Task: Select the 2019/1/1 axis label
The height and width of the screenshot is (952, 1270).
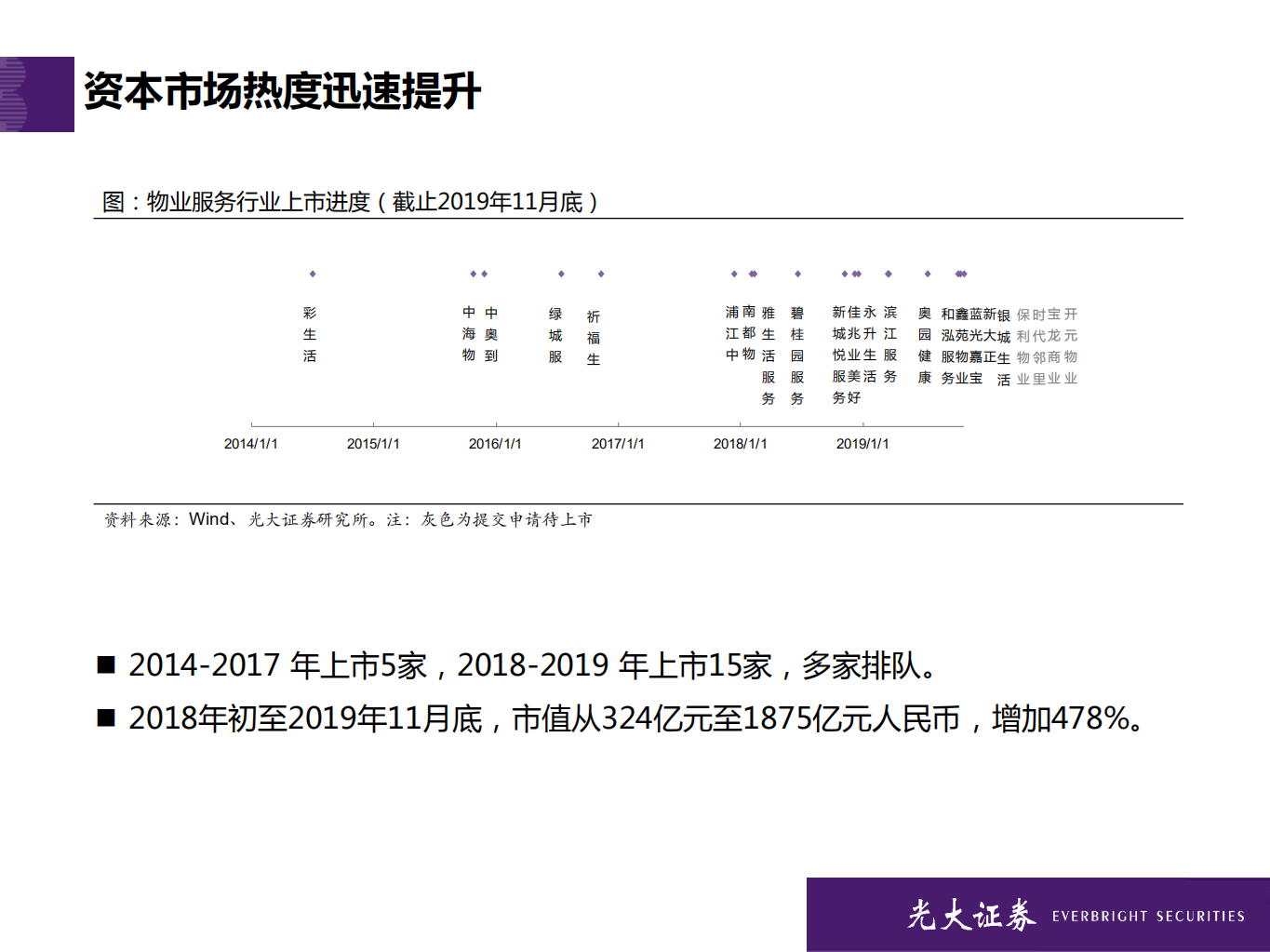Action: 863,444
